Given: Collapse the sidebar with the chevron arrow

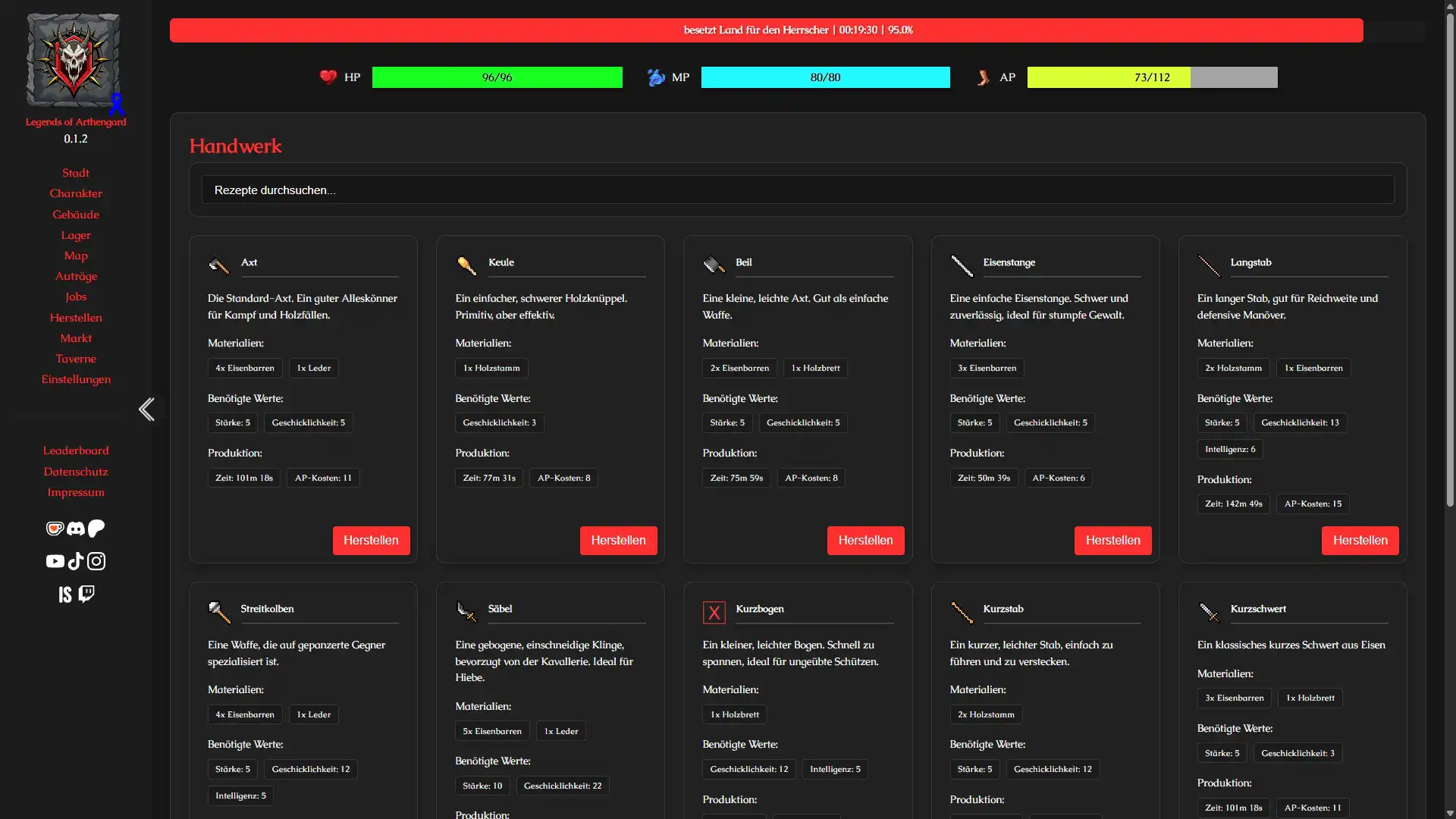Looking at the screenshot, I should (146, 409).
